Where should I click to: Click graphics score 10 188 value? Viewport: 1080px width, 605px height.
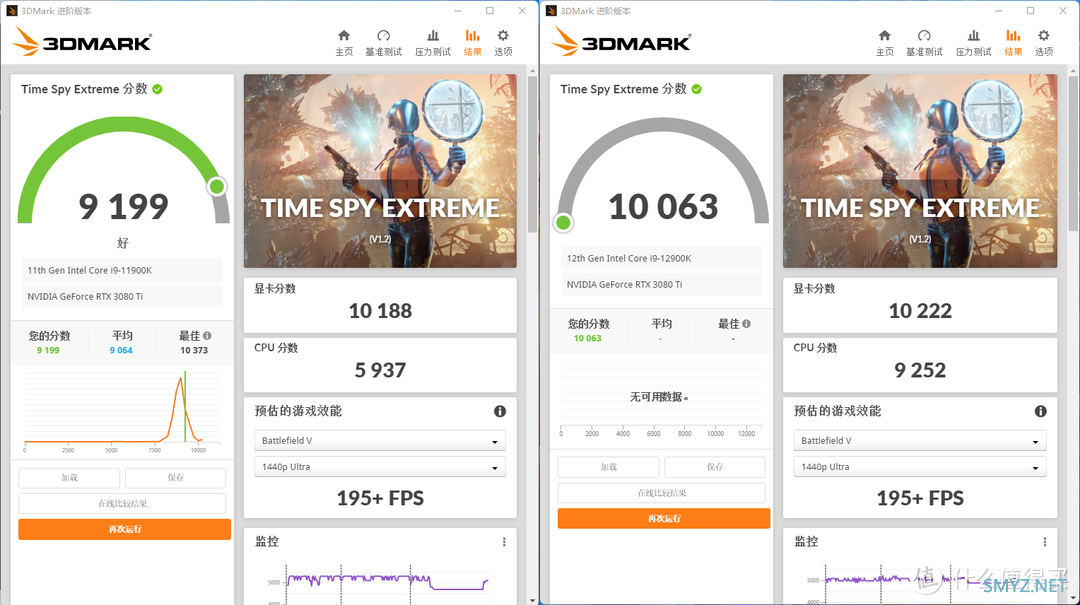tap(380, 311)
